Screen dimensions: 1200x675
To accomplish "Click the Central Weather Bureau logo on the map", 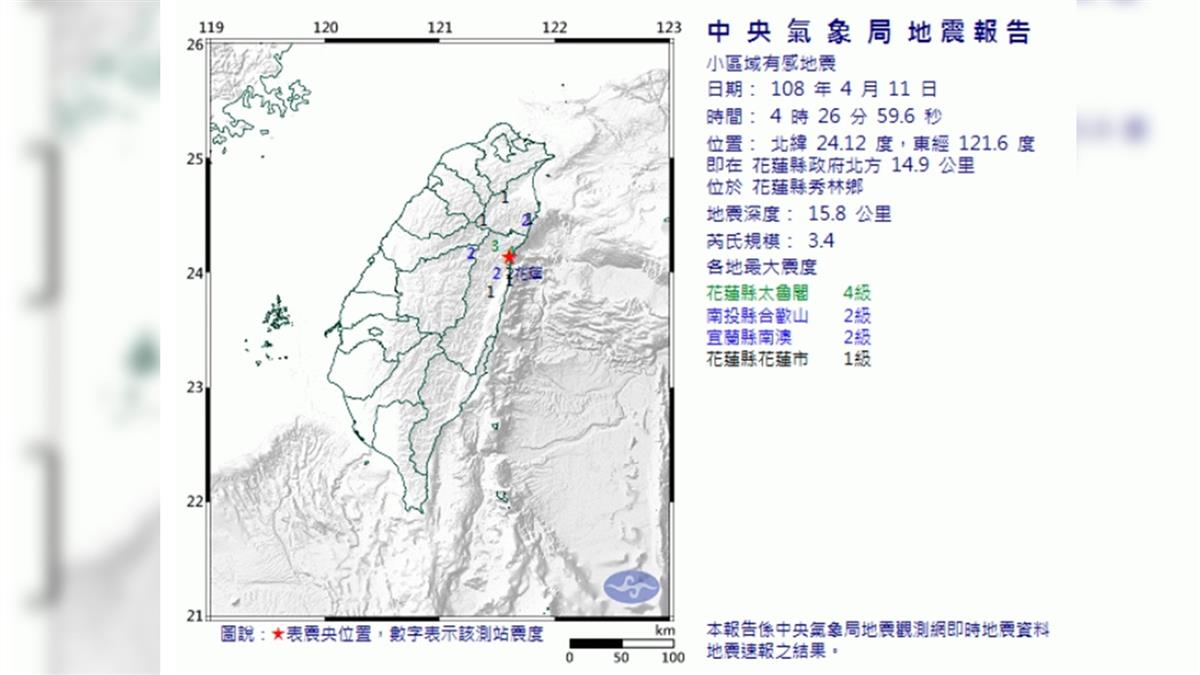I will tap(632, 585).
